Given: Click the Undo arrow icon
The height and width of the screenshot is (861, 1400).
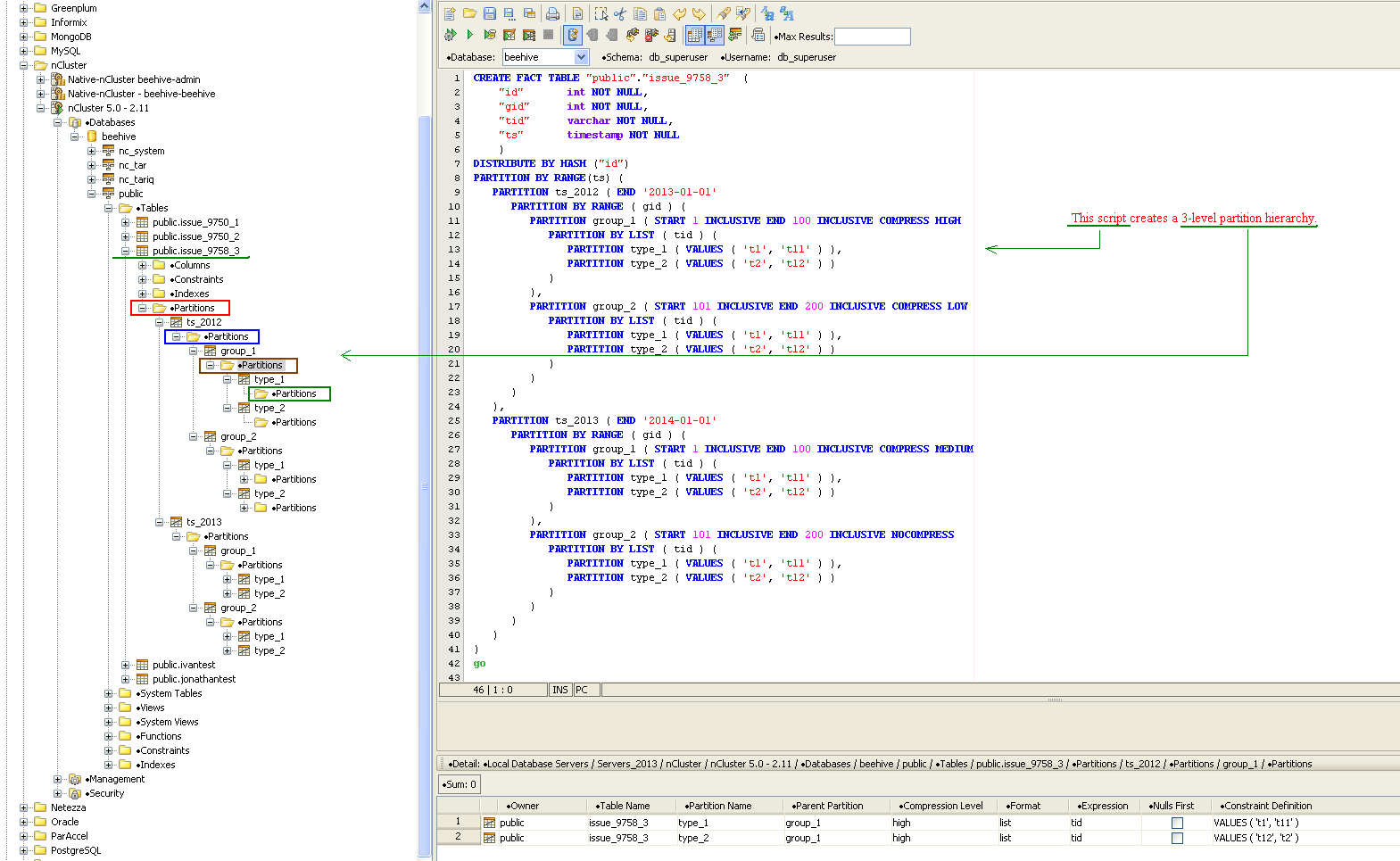Looking at the screenshot, I should pos(680,13).
